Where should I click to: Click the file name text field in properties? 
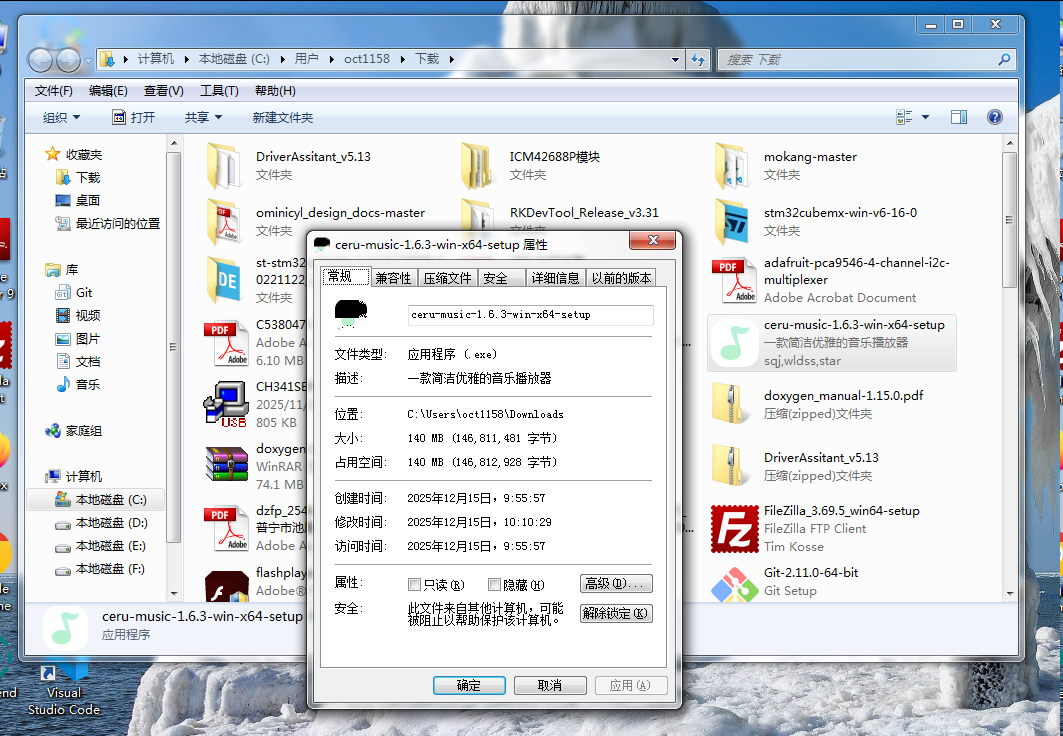point(530,315)
